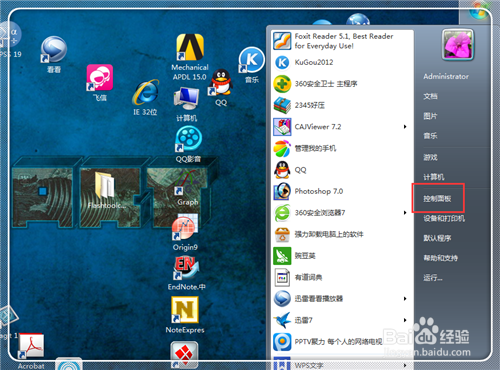Click the flower user account picture

(x=458, y=45)
